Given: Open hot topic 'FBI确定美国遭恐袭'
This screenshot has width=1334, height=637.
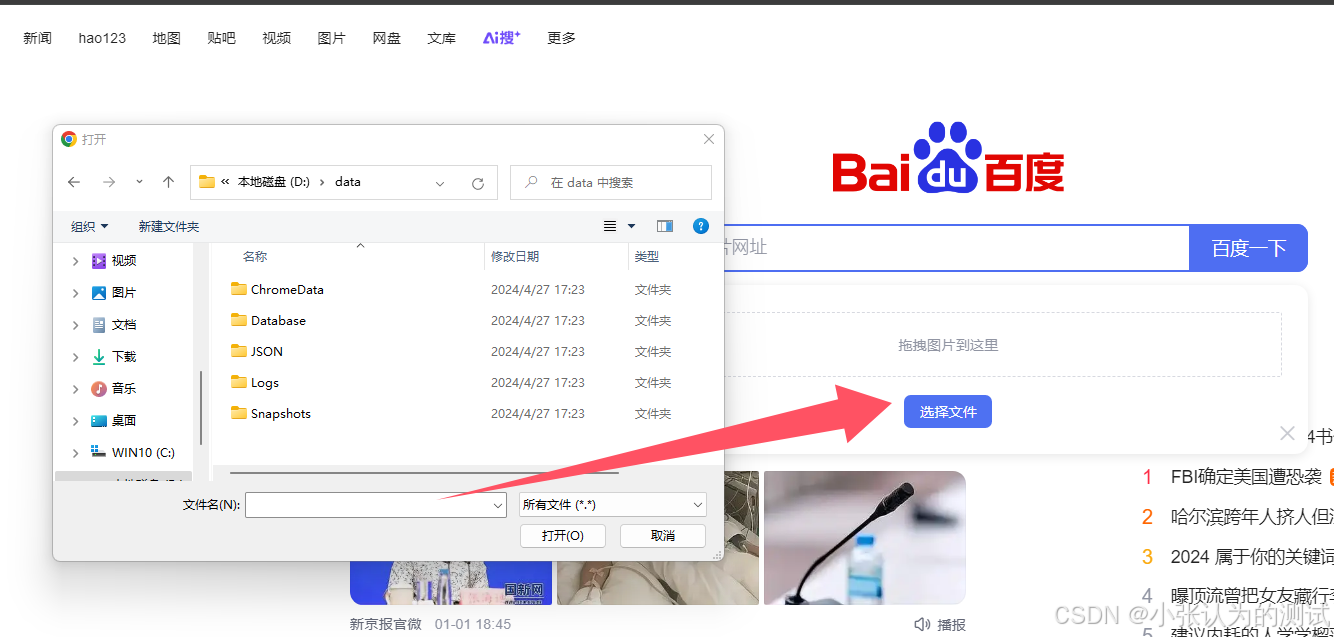Looking at the screenshot, I should pos(1246,477).
